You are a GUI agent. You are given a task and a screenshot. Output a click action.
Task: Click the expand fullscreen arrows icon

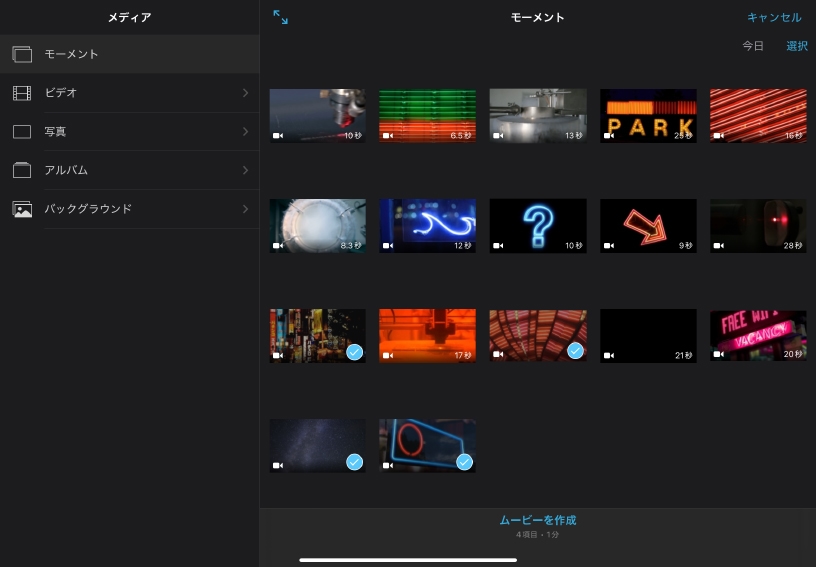281,18
